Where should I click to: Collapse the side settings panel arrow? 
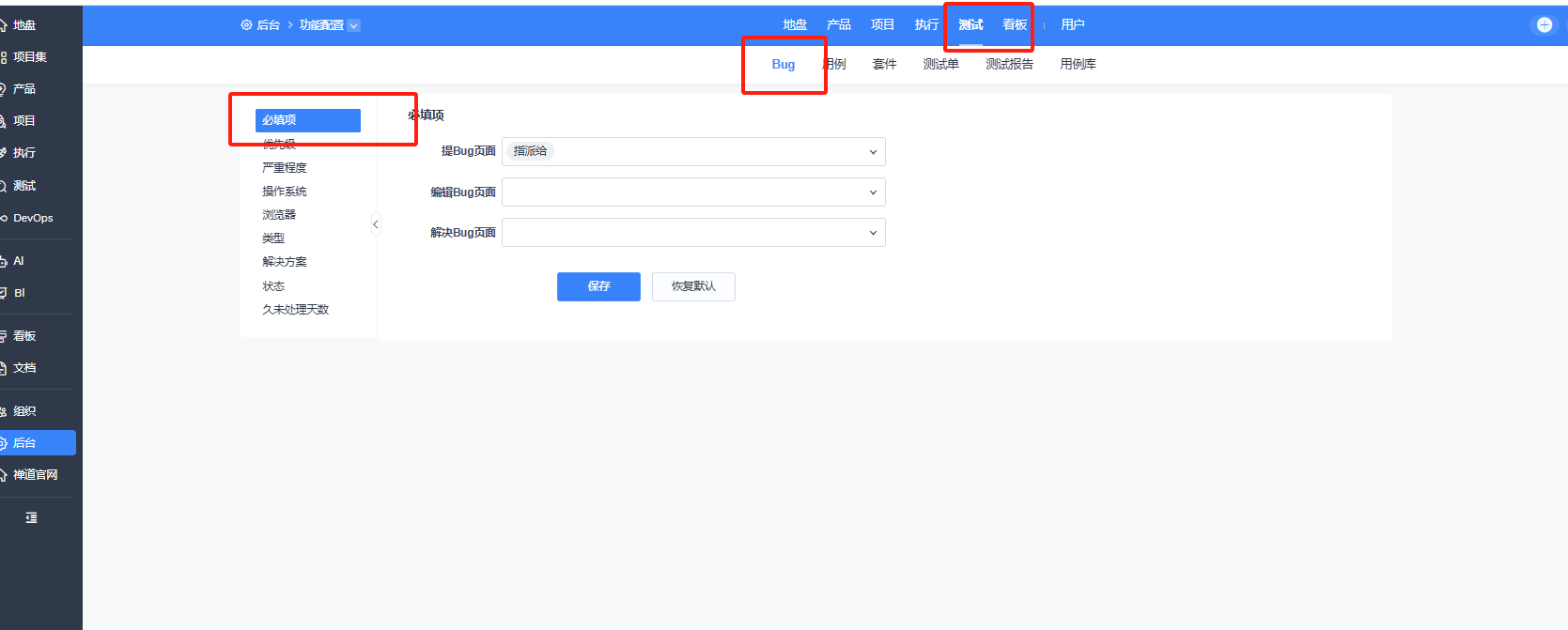[x=376, y=224]
